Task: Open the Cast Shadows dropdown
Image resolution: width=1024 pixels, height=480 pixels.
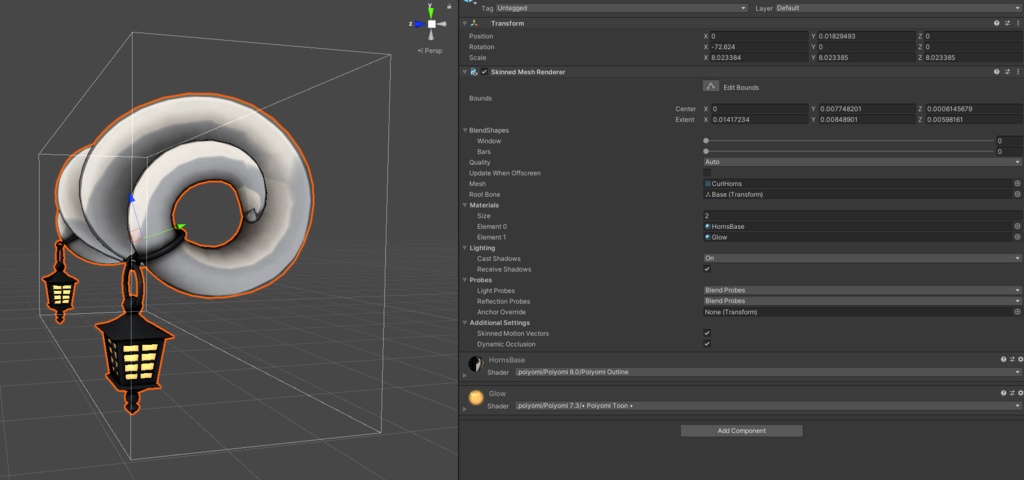Action: (862, 259)
